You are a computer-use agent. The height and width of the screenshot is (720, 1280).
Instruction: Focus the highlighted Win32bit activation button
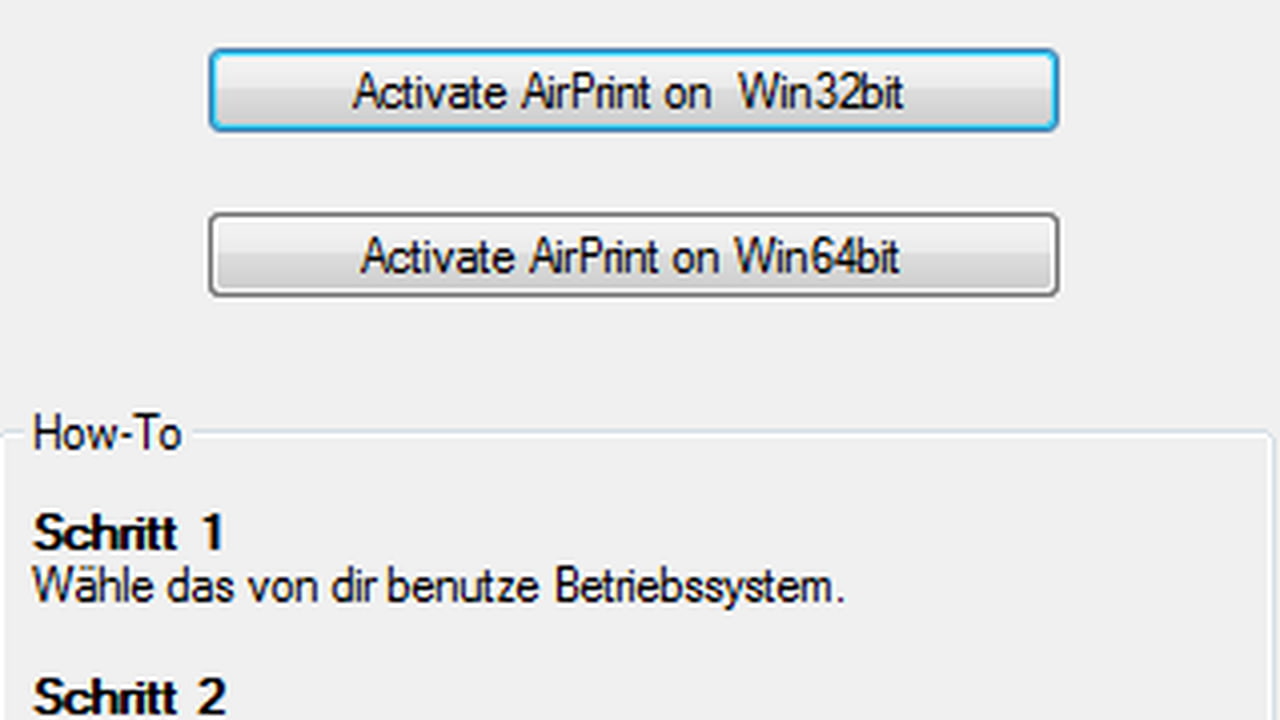633,90
